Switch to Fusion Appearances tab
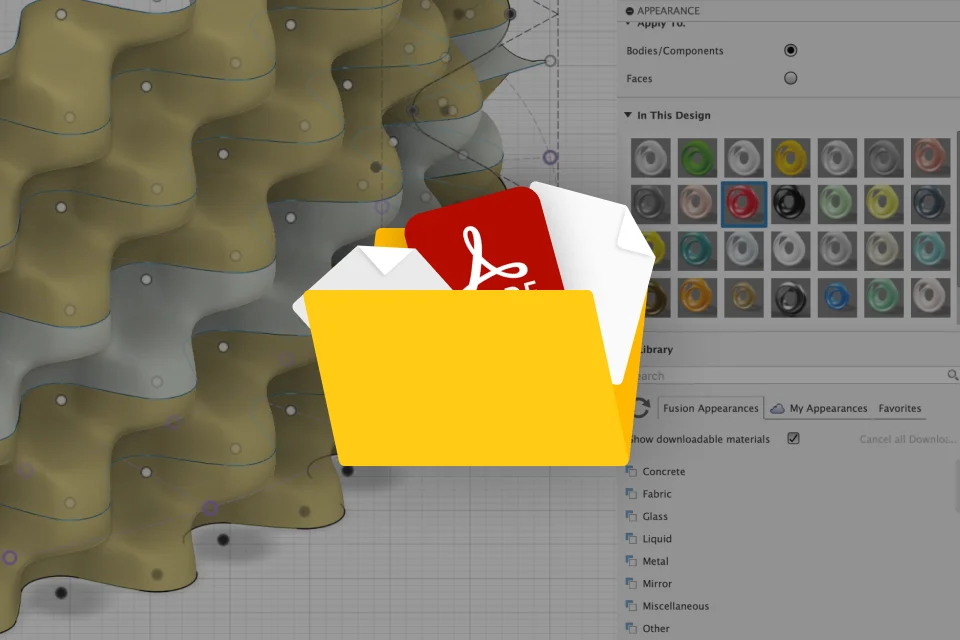960x640 pixels. point(710,408)
